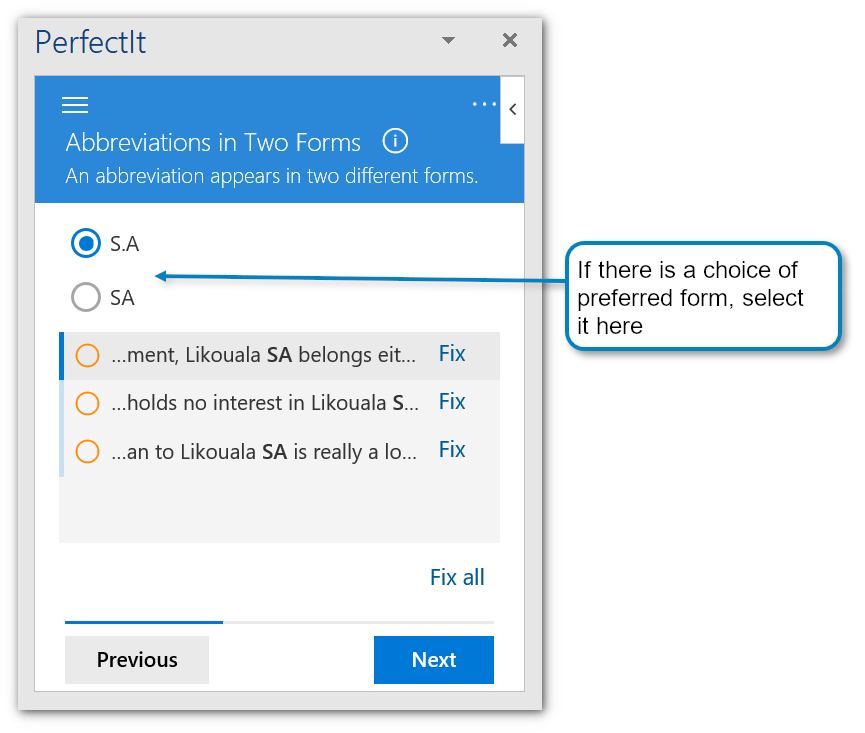Click orange circle for 'Likouala SA belongs' result
Image resolution: width=865 pixels, height=733 pixels.
tap(88, 355)
